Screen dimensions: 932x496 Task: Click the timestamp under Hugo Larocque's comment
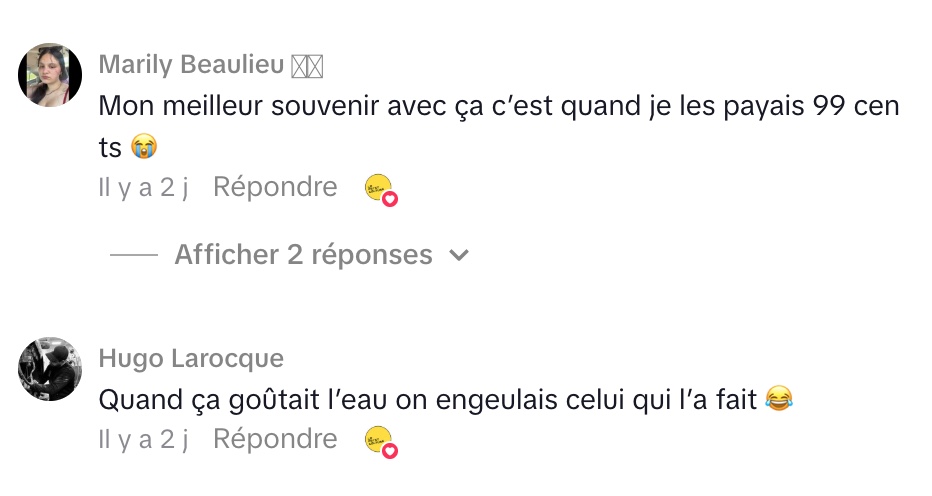click(x=144, y=439)
